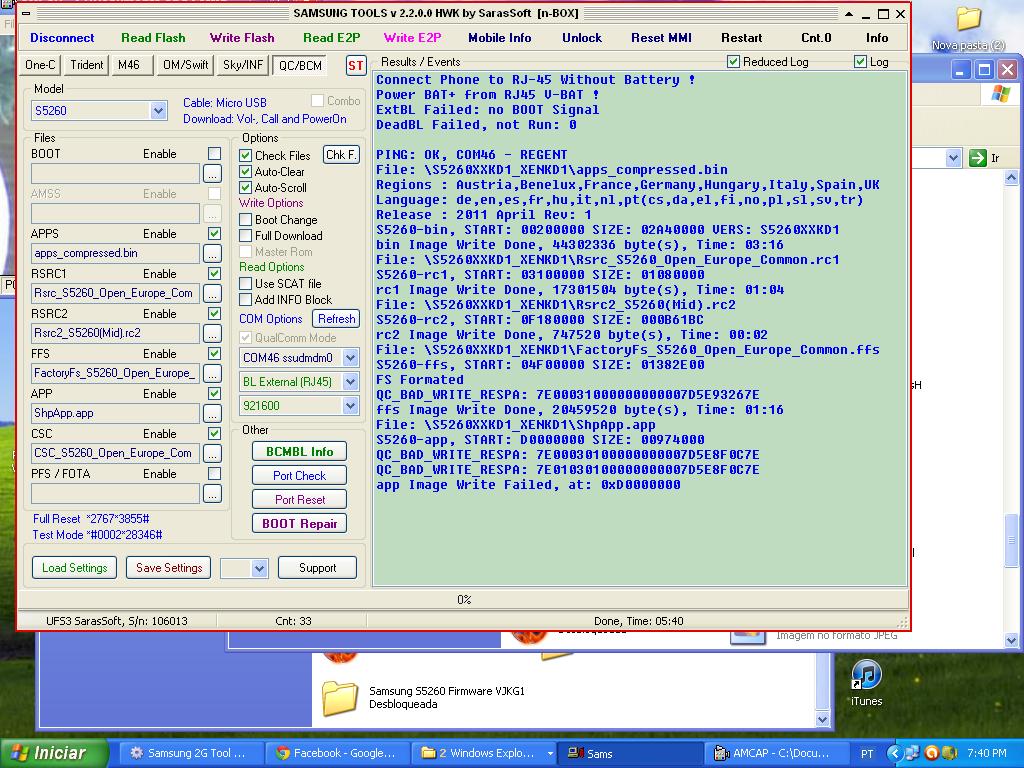Image resolution: width=1024 pixels, height=768 pixels.
Task: Toggle the CSC Enable checkbox
Action: [x=214, y=433]
